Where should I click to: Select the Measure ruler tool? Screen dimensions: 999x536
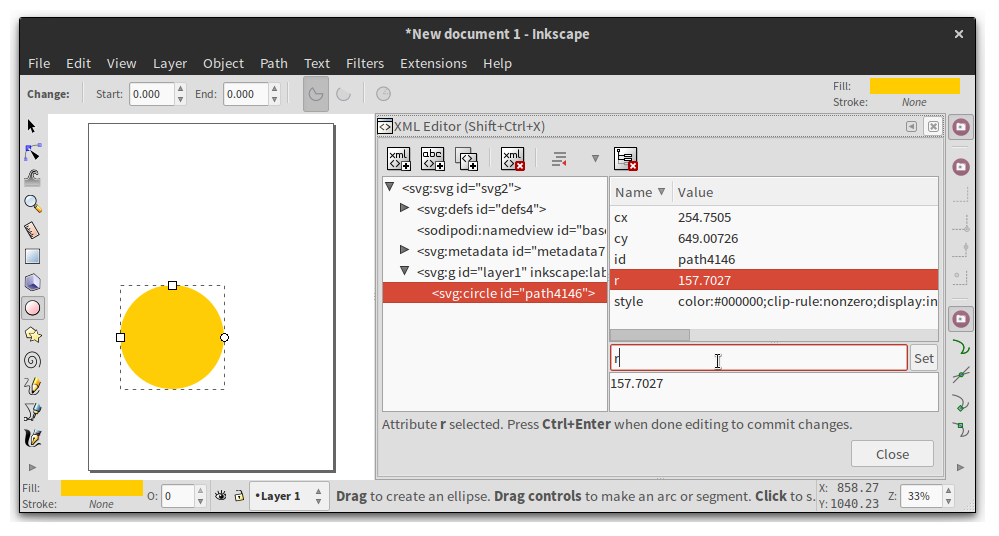pos(32,230)
